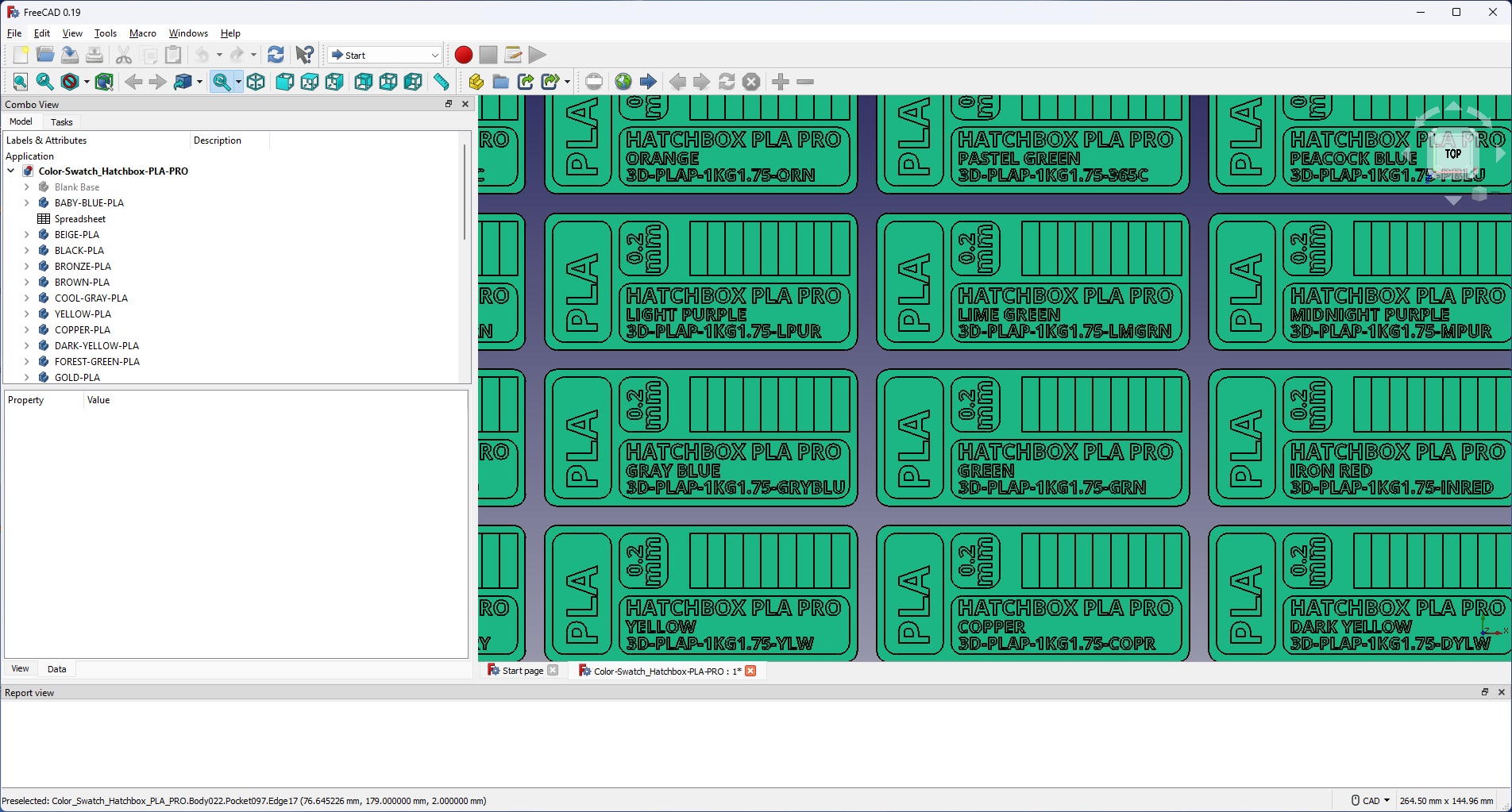Screen dimensions: 1512x812
Task: Set the front view cube icon
Action: 285,82
